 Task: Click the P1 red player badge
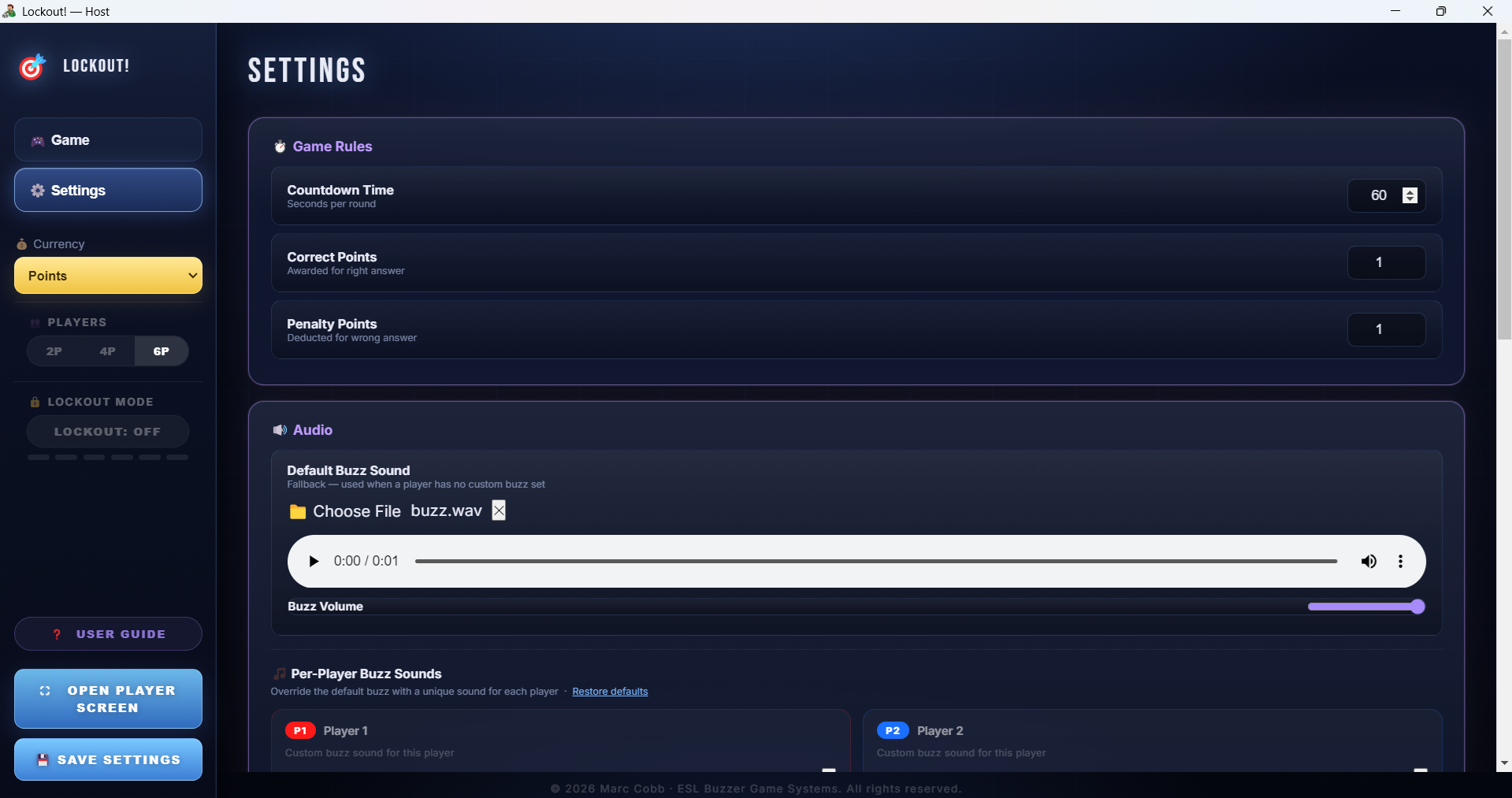(x=300, y=731)
